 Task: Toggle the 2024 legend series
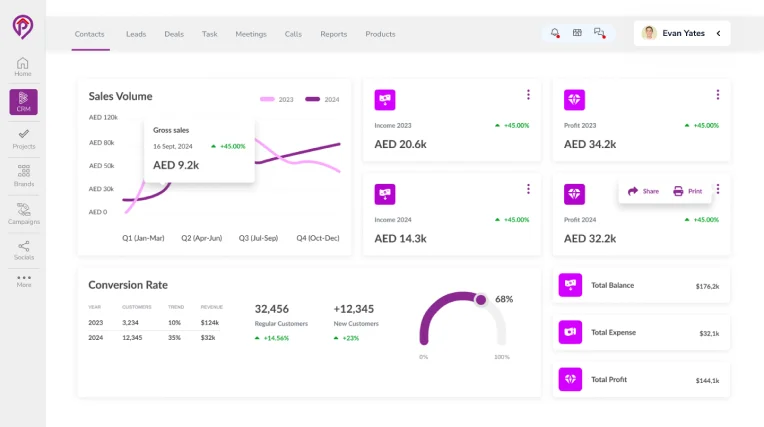pos(322,99)
